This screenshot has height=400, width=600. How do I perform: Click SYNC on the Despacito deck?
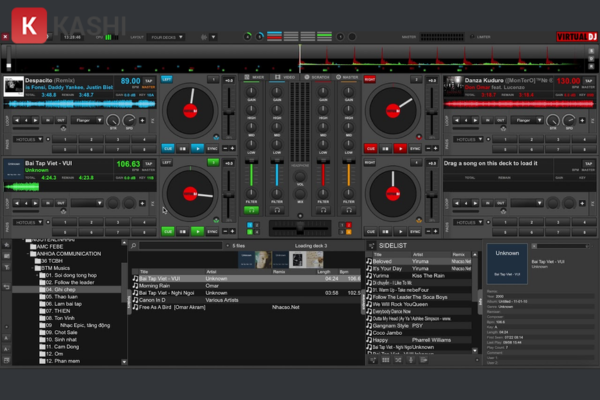pos(212,149)
